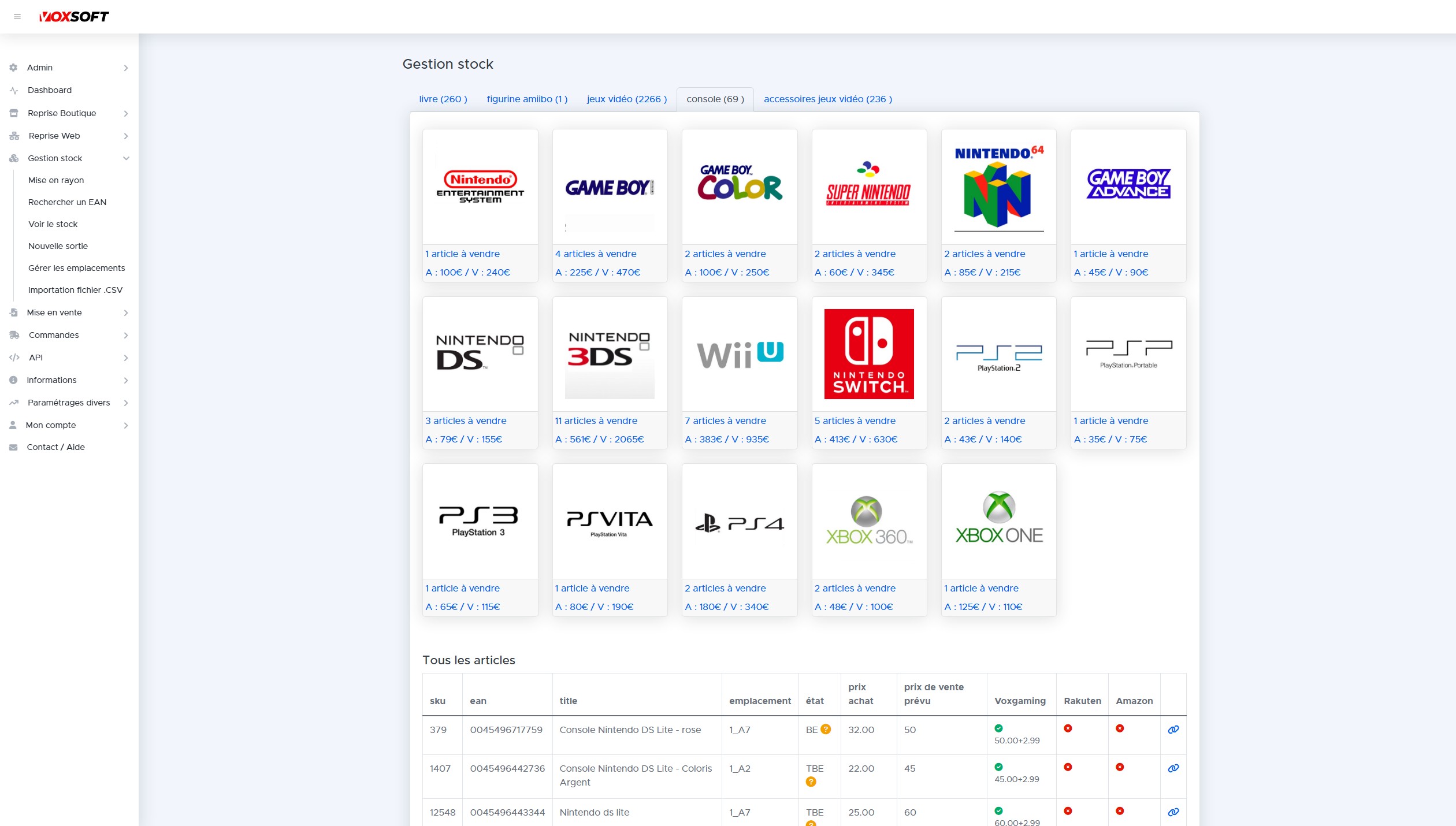The width and height of the screenshot is (1456, 826).
Task: Expand the Mise en vente section
Action: pos(126,312)
